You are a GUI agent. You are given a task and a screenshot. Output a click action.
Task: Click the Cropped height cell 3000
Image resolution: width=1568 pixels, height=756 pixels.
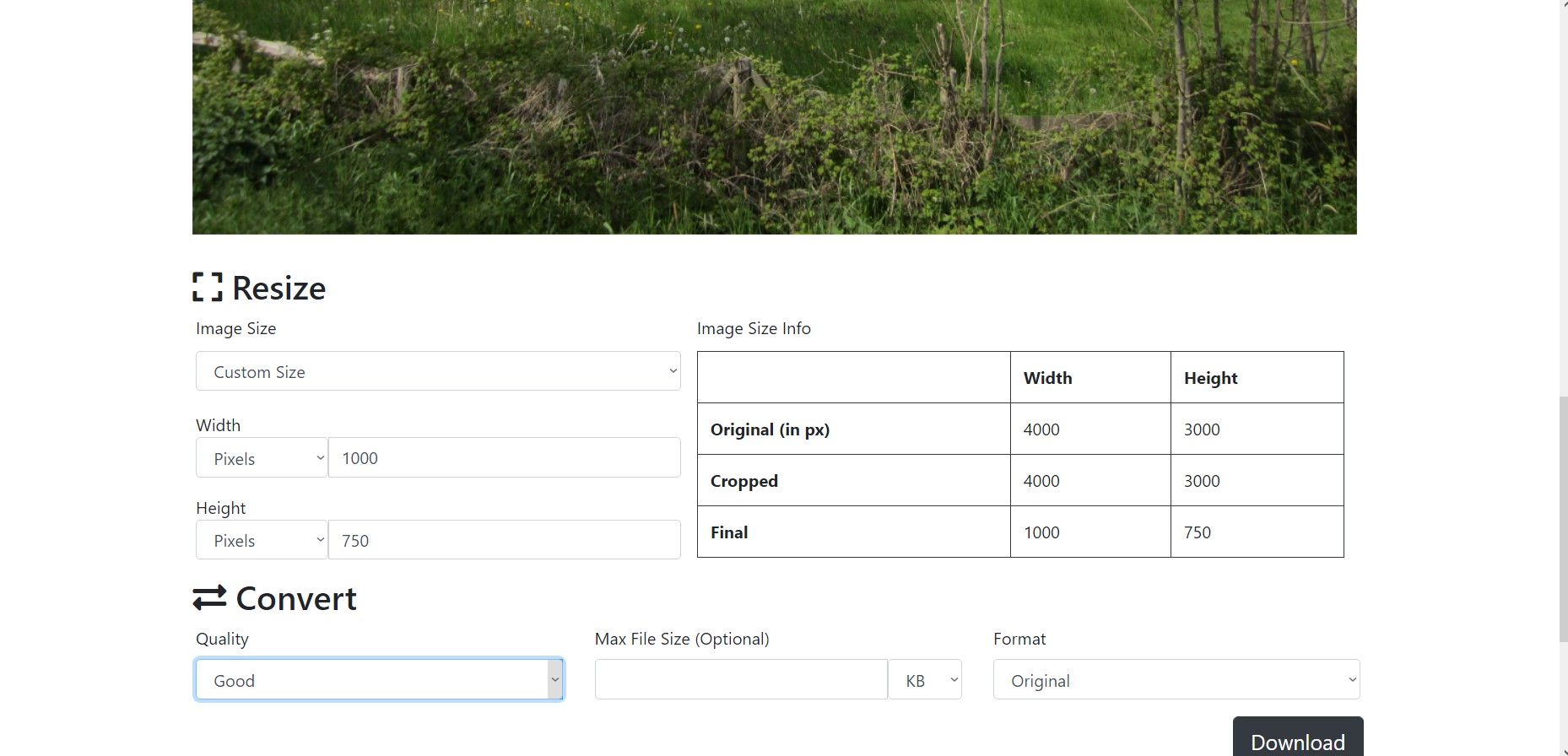click(1257, 481)
